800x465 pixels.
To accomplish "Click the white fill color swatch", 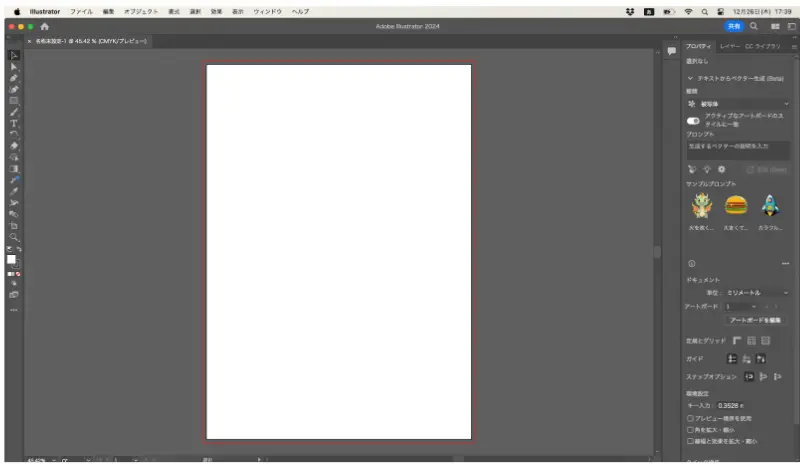I will pyautogui.click(x=11, y=259).
